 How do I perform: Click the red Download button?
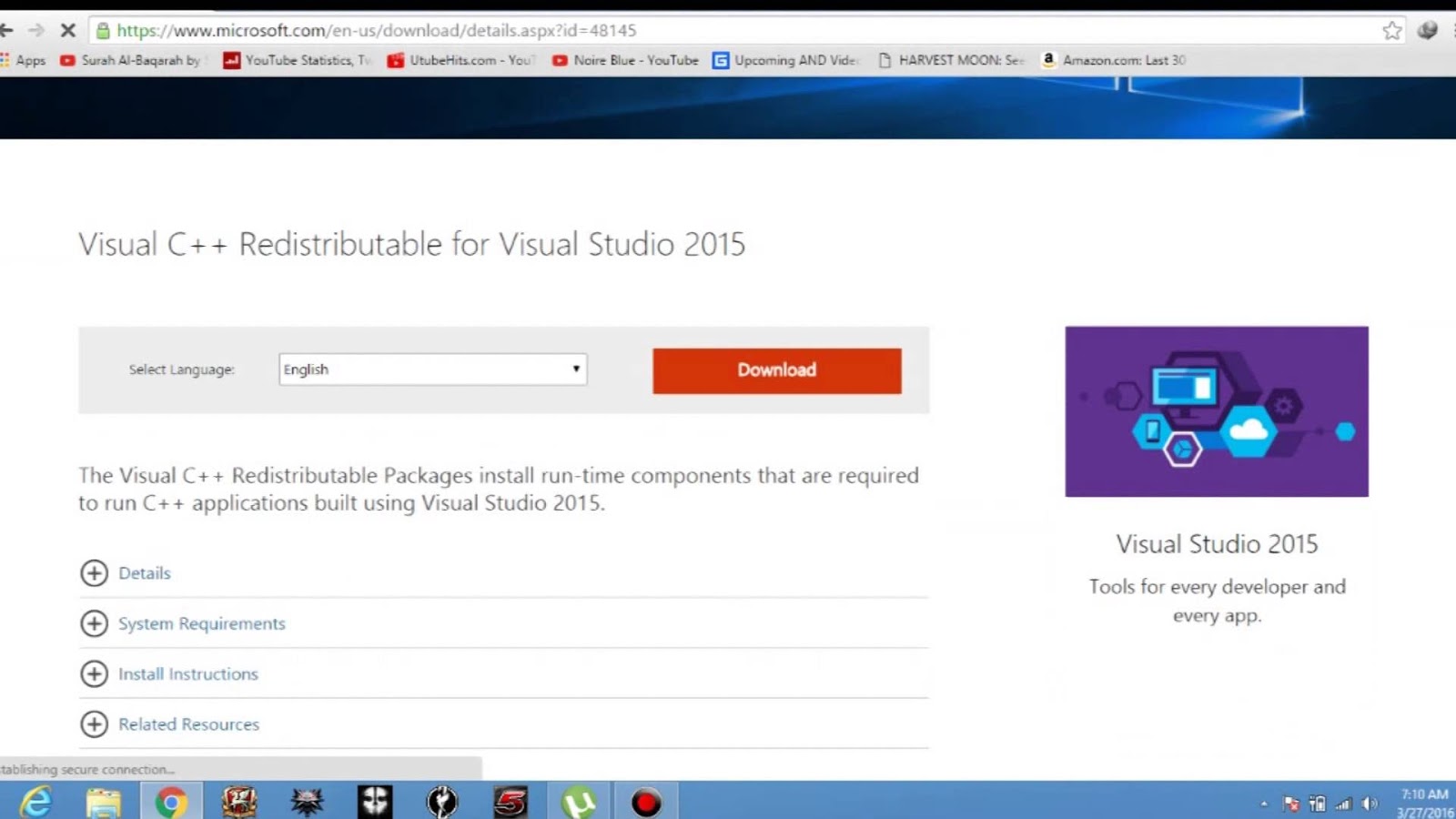[776, 370]
